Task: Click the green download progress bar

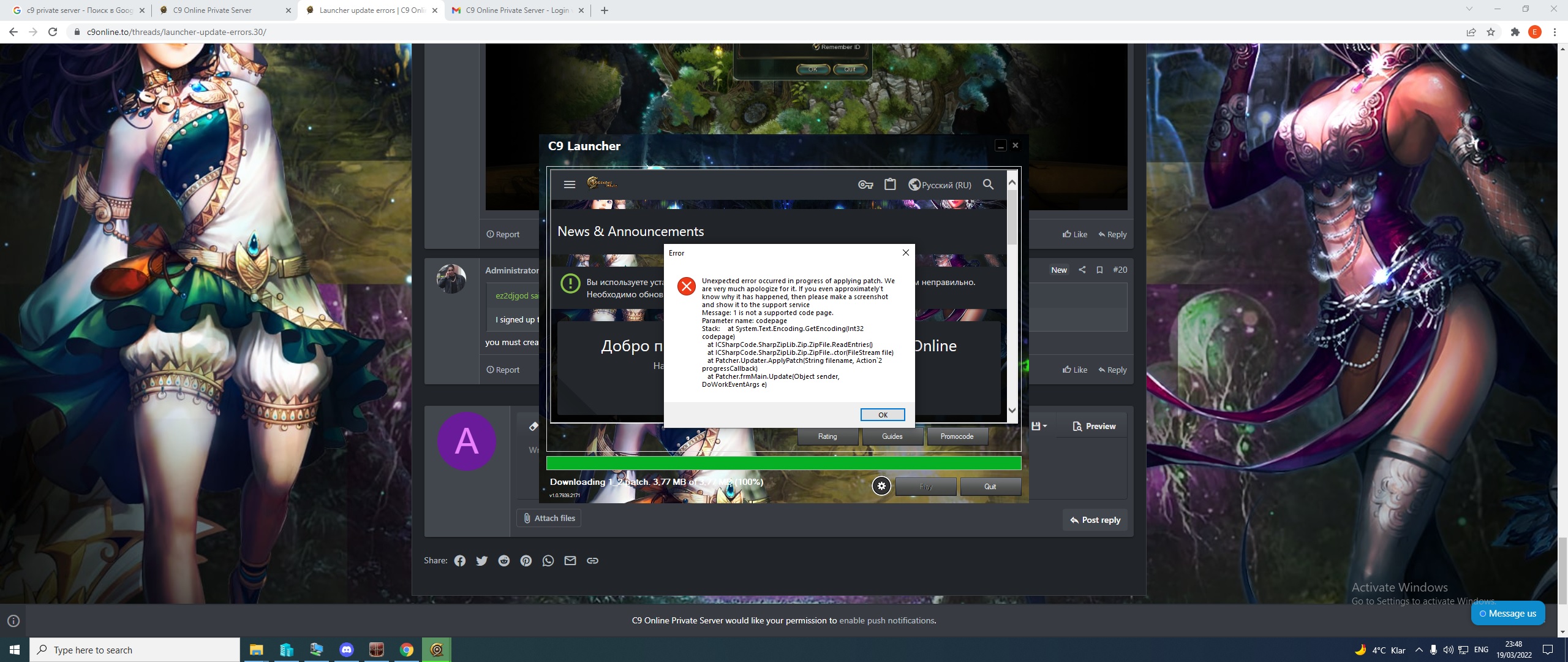Action: [x=783, y=463]
